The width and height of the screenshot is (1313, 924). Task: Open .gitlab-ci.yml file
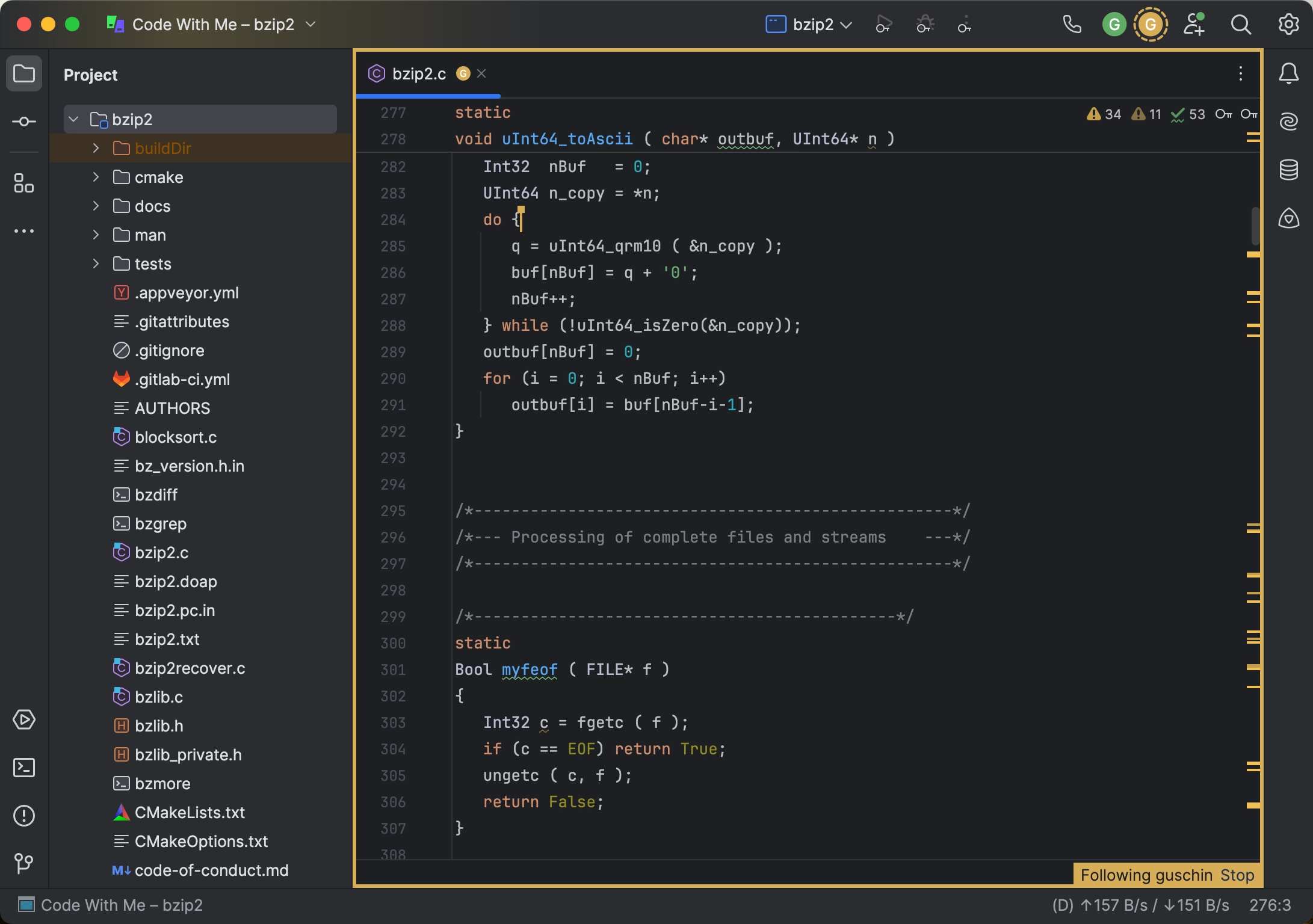point(182,380)
